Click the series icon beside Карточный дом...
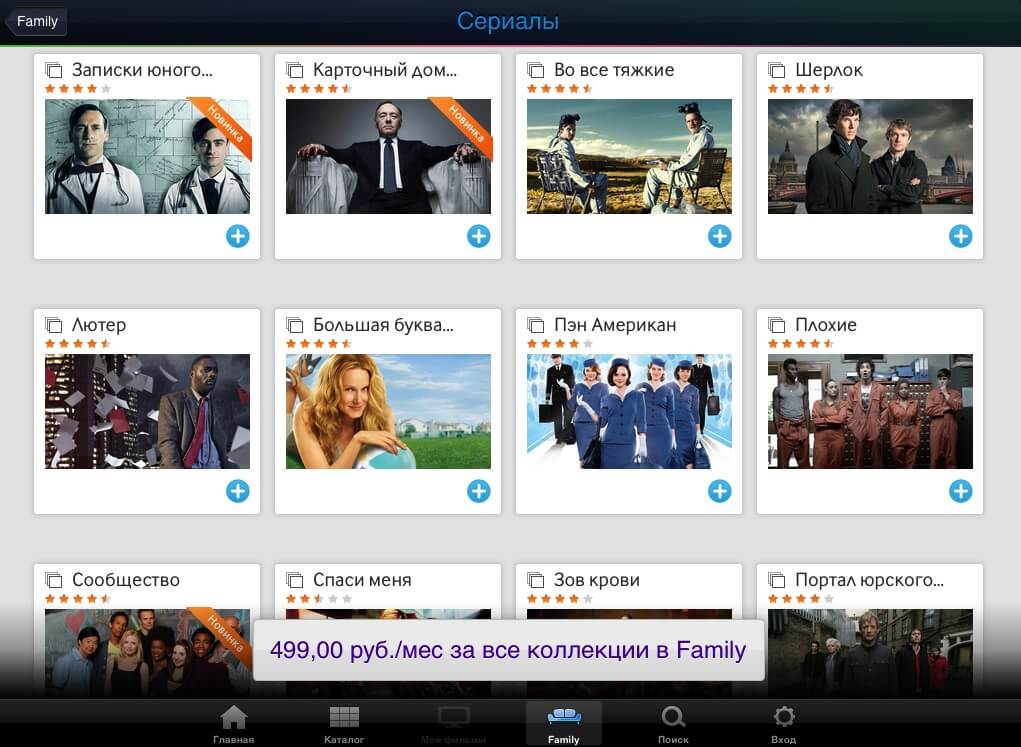 (294, 69)
